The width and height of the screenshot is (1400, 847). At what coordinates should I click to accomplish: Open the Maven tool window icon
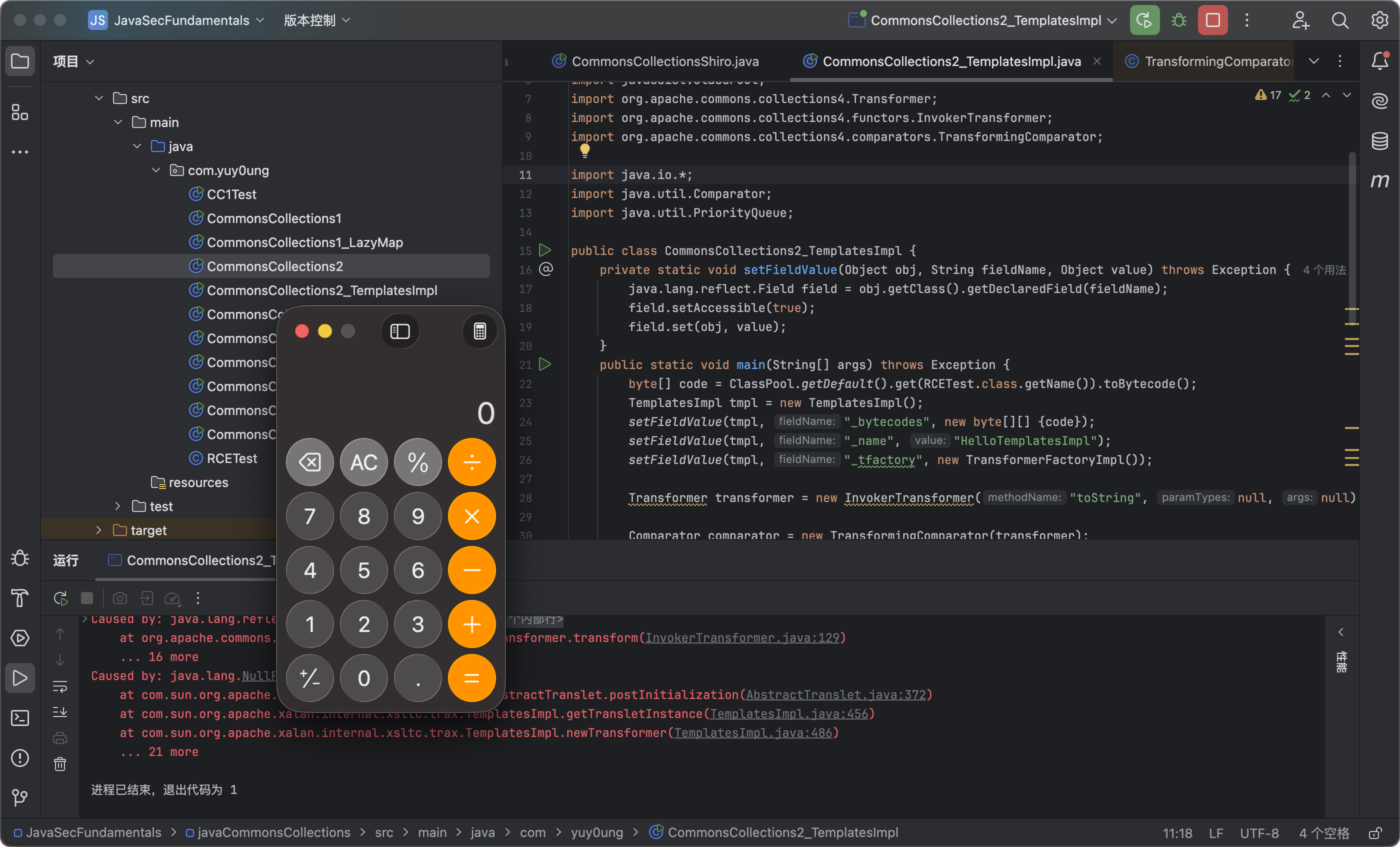[1379, 181]
